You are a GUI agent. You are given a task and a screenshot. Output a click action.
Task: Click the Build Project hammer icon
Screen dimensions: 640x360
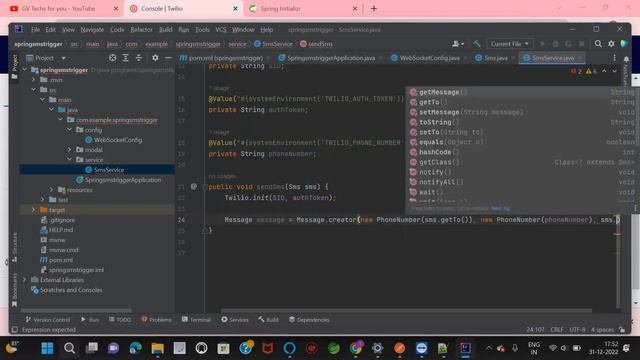click(x=476, y=44)
